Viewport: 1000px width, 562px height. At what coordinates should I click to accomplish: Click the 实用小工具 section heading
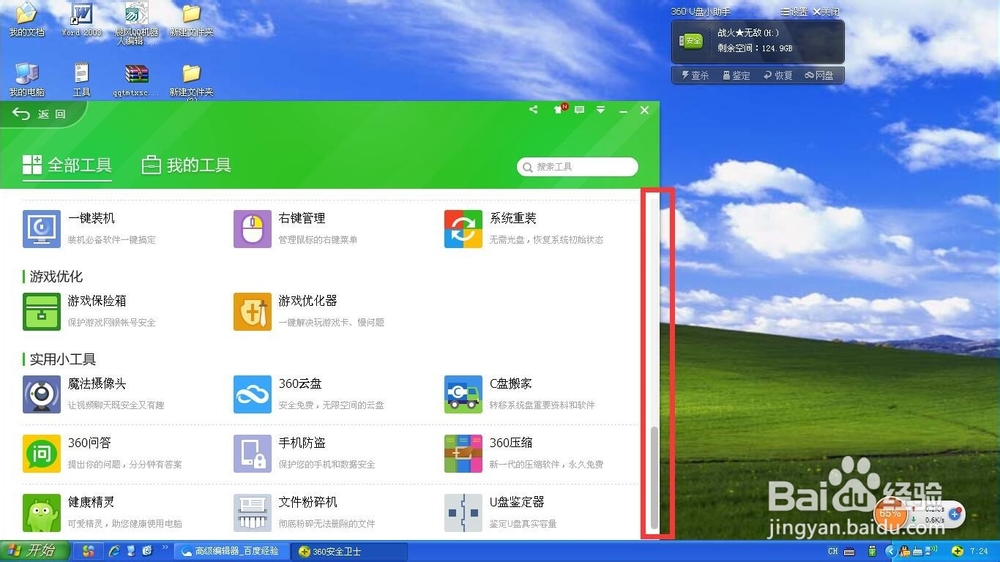[x=62, y=359]
